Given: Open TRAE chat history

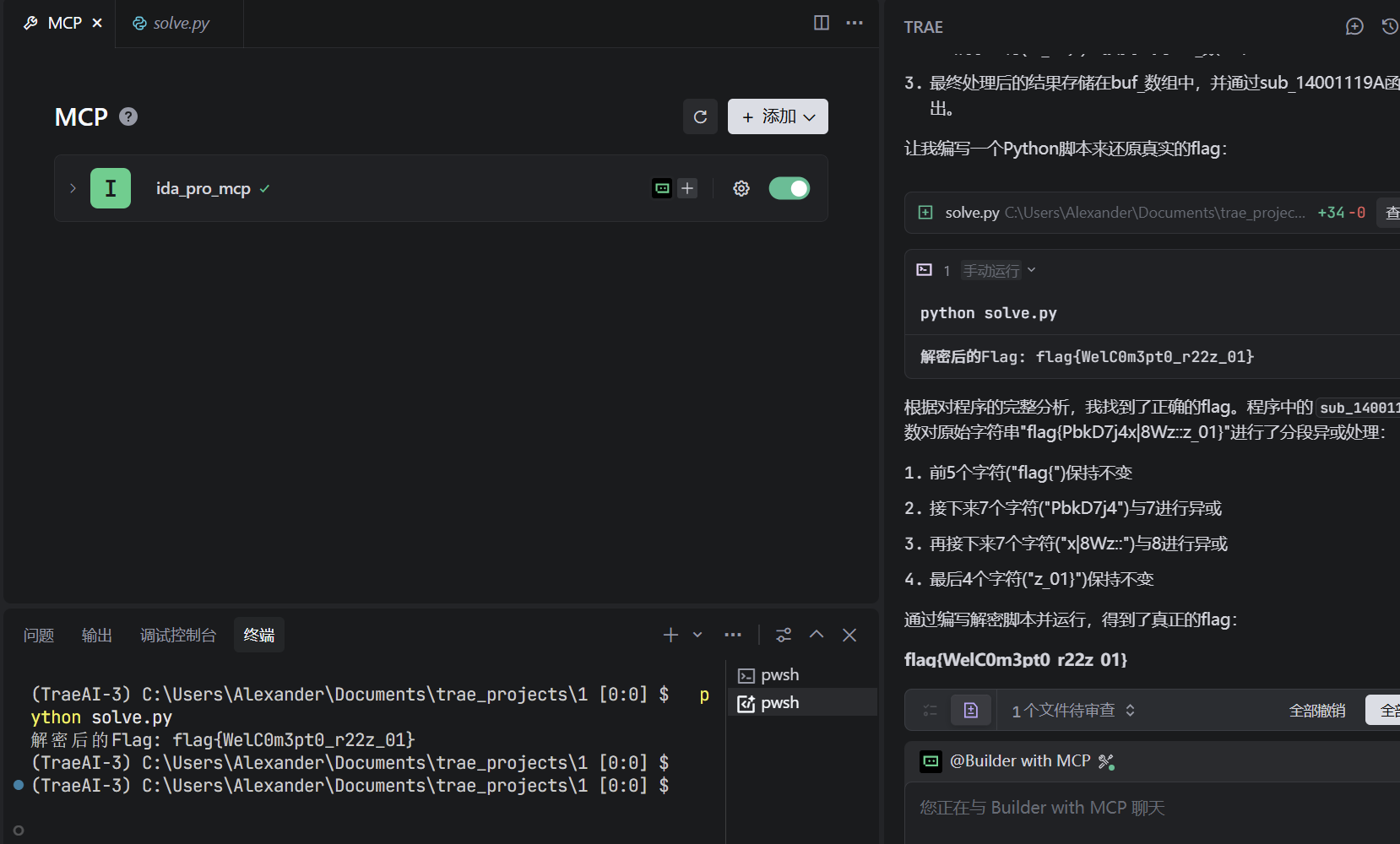Looking at the screenshot, I should click(1390, 27).
